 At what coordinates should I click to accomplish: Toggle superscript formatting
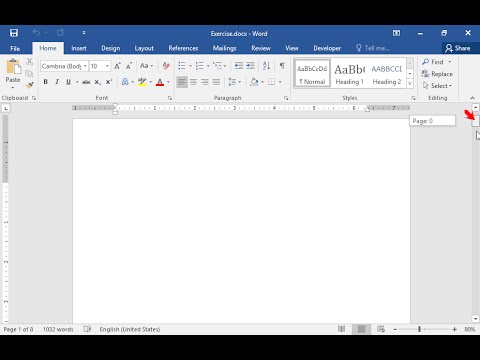[x=109, y=82]
